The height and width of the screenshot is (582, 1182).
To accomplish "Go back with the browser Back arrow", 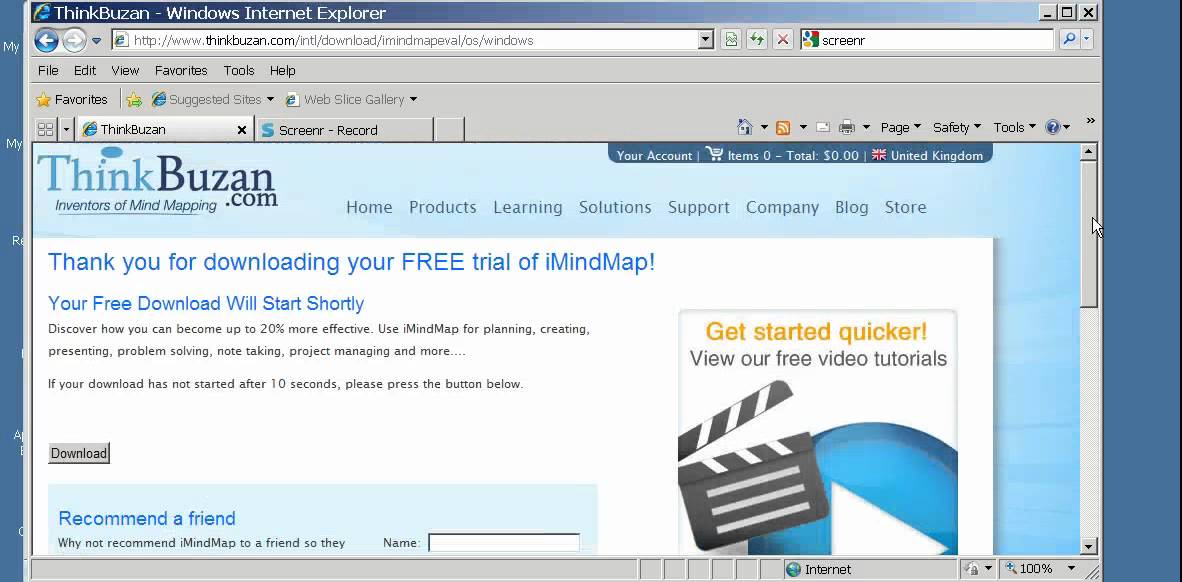I will [46, 40].
